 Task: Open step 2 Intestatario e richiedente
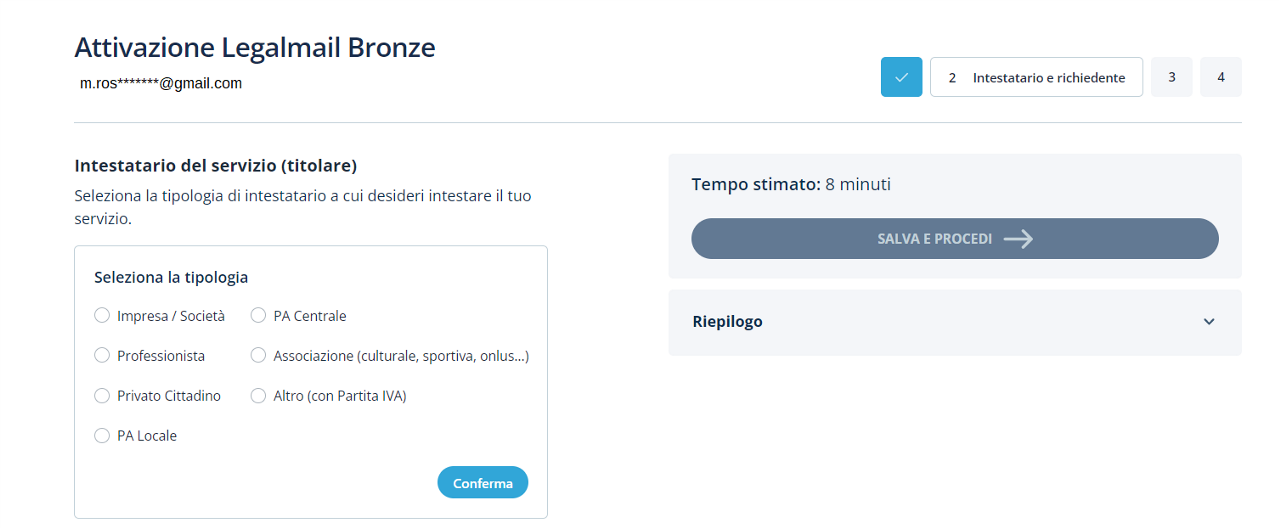pyautogui.click(x=1036, y=77)
